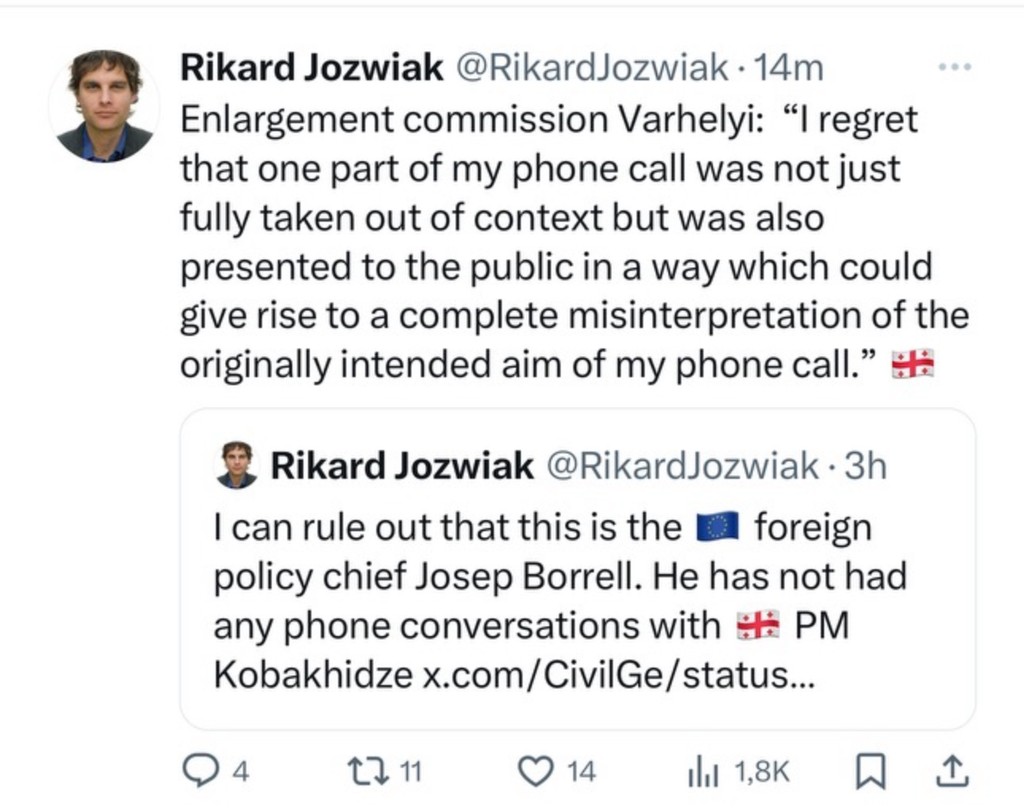Open the @RikardJozwiak handle in the main post header
This screenshot has height=811, width=1024.
coord(592,68)
